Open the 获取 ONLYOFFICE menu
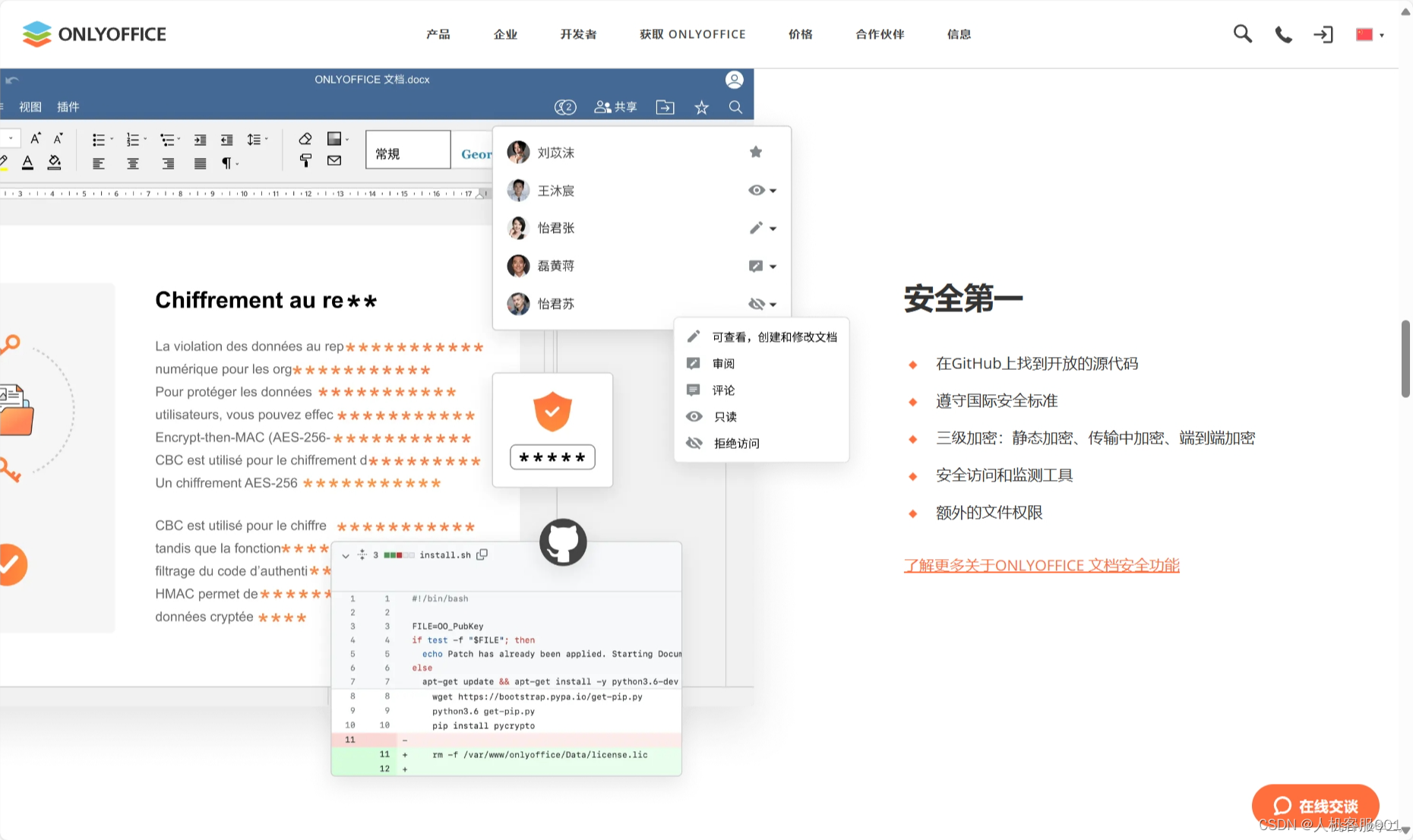Image resolution: width=1413 pixels, height=840 pixels. [693, 34]
